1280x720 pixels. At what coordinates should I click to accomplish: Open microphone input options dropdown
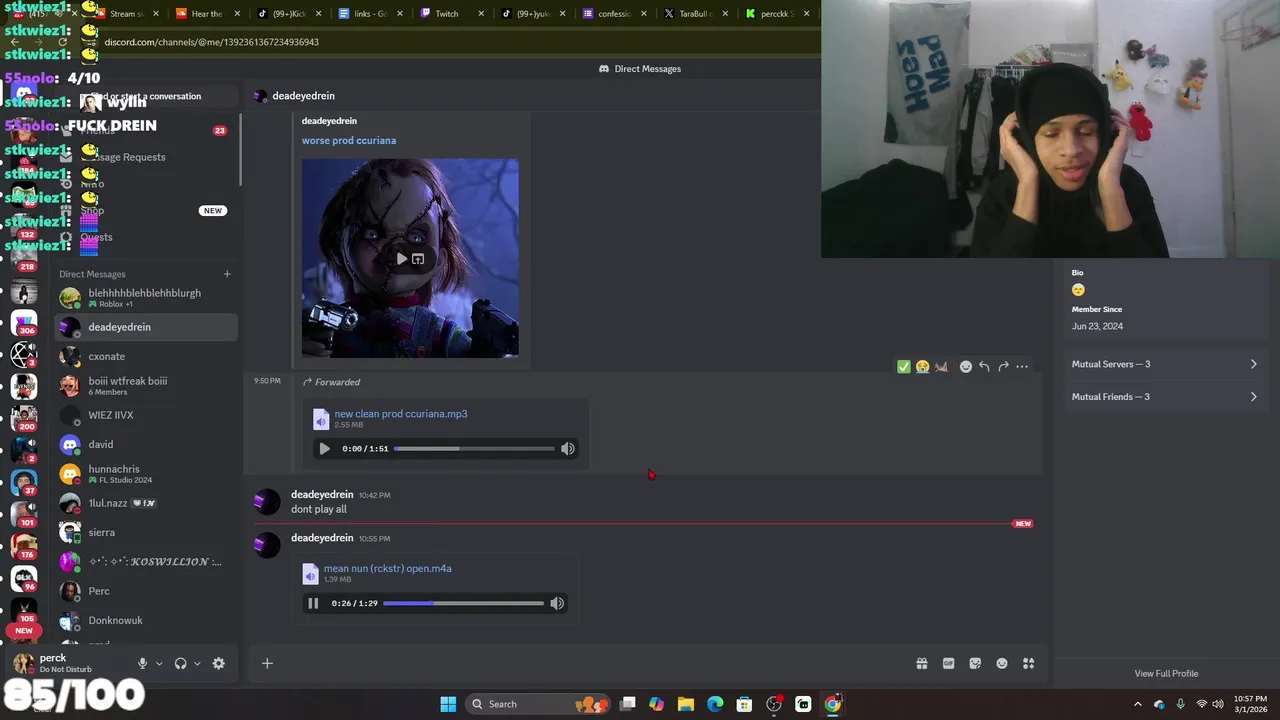158,663
